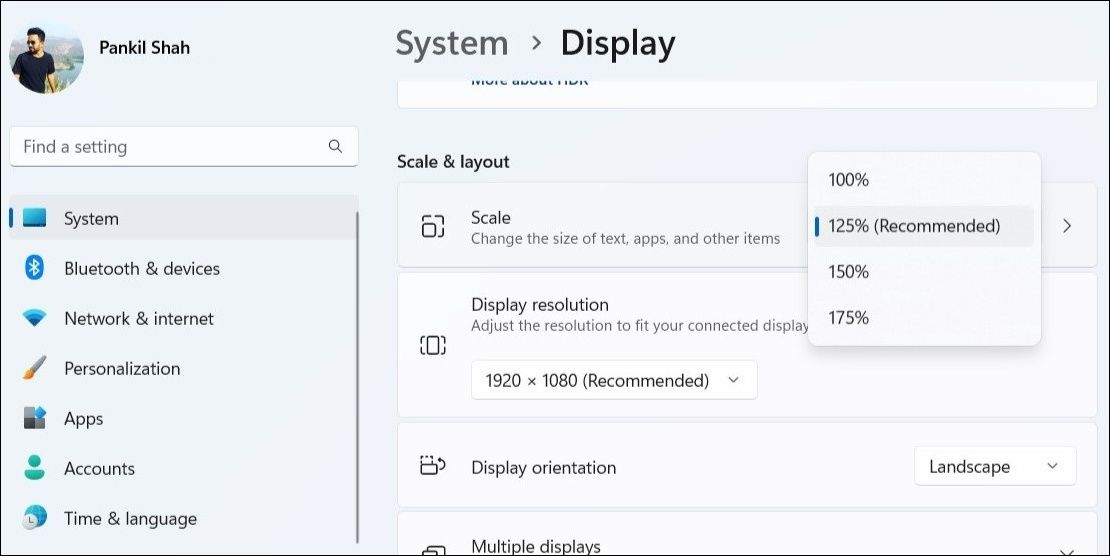Click the Apps icon in sidebar
The width and height of the screenshot is (1110, 556).
pyautogui.click(x=35, y=418)
